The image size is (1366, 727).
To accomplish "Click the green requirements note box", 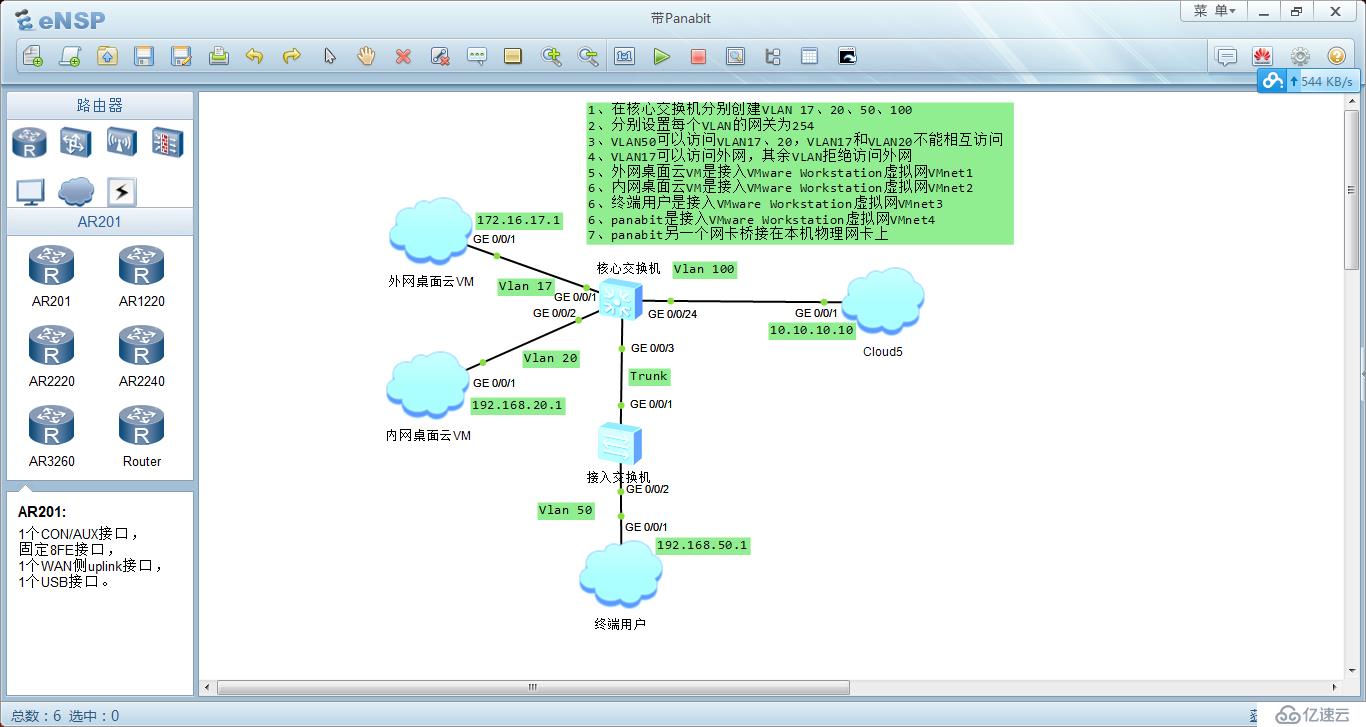I will tap(799, 173).
